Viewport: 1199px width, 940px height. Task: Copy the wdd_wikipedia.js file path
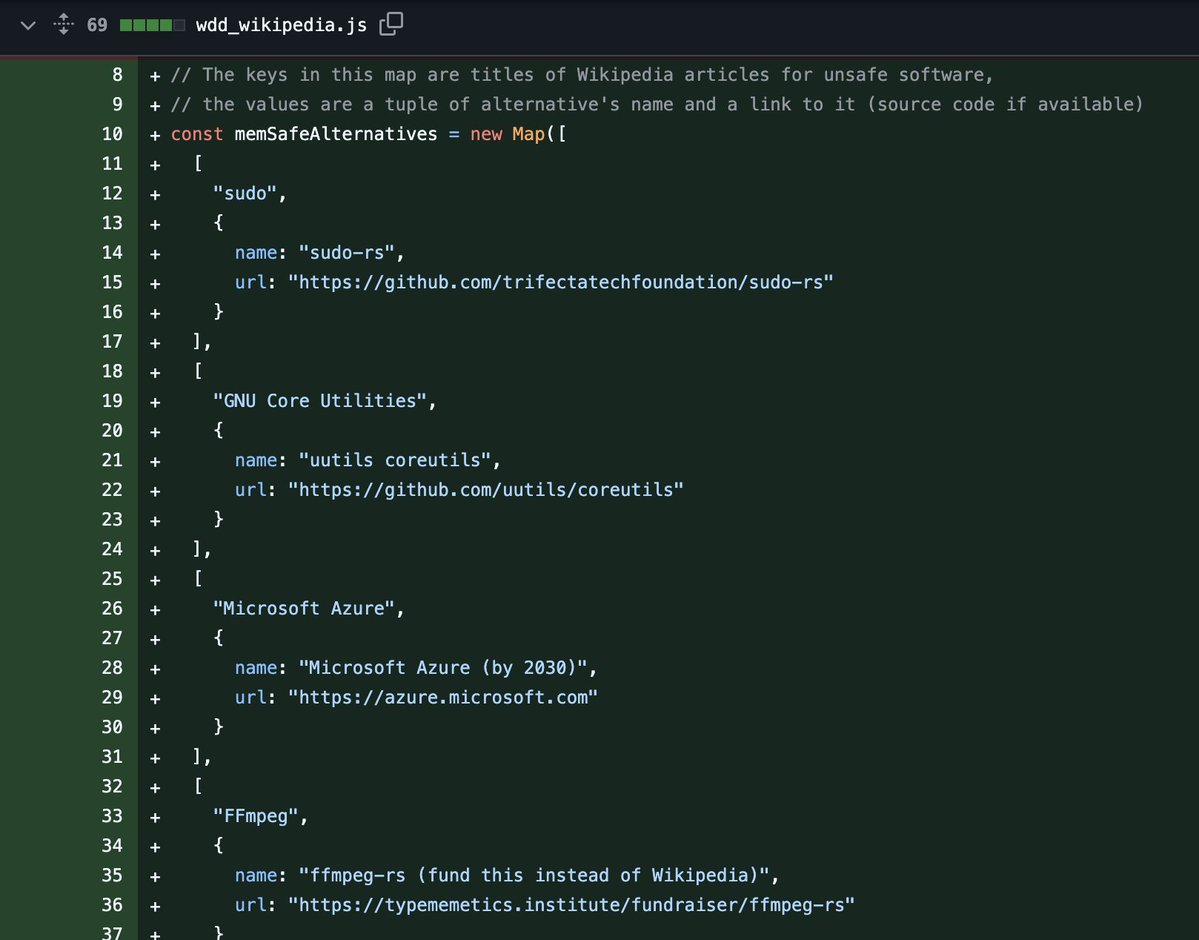pyautogui.click(x=391, y=24)
